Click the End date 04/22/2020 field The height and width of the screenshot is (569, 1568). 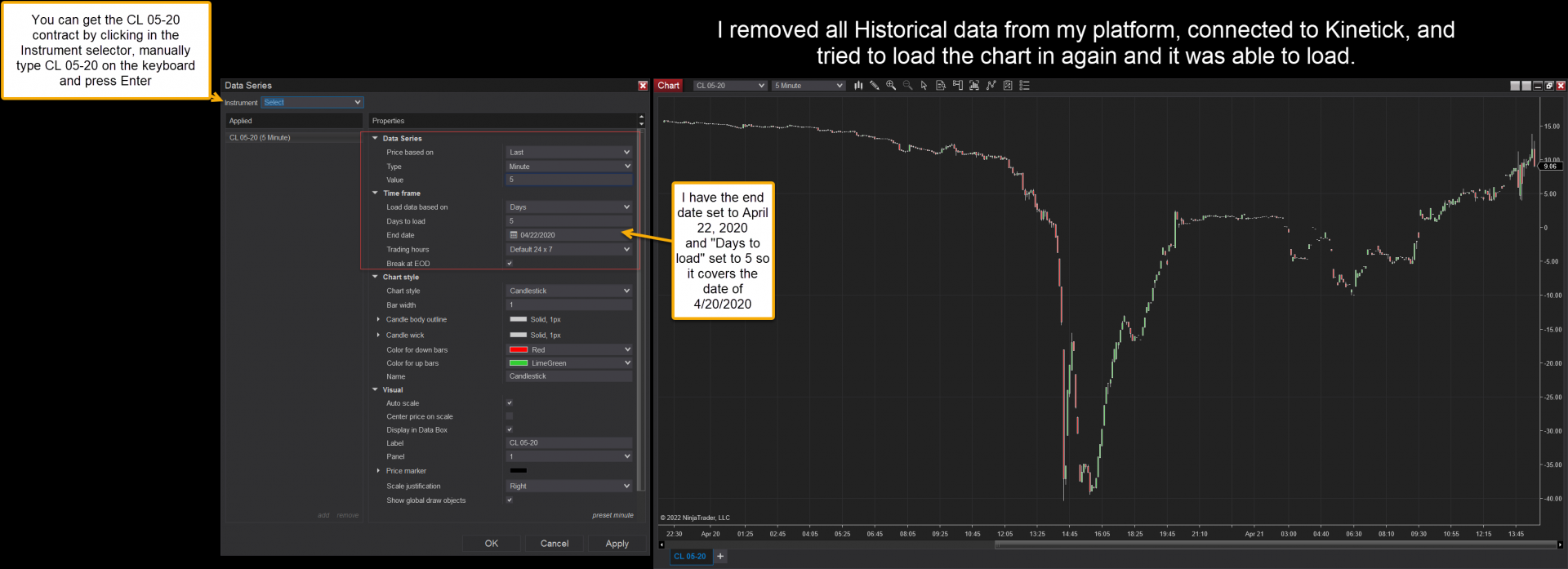(x=569, y=235)
